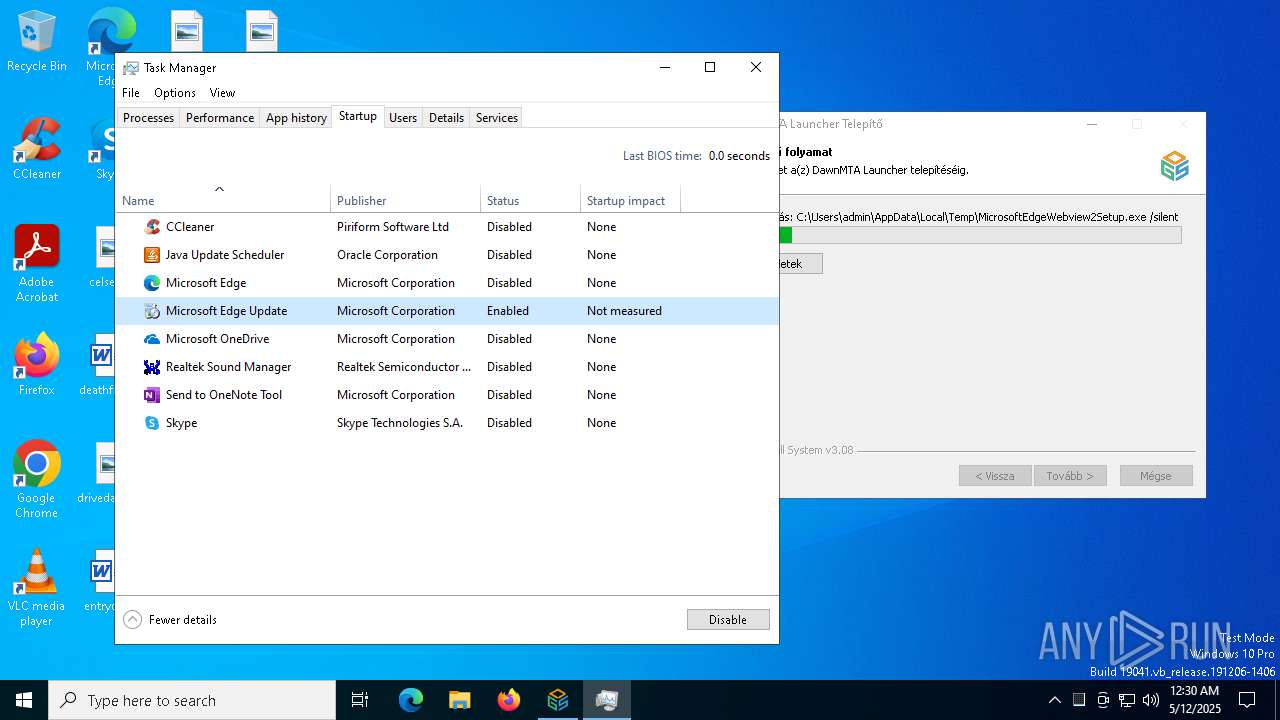The height and width of the screenshot is (720, 1280).
Task: Click the Type here to search box
Action: click(x=192, y=700)
